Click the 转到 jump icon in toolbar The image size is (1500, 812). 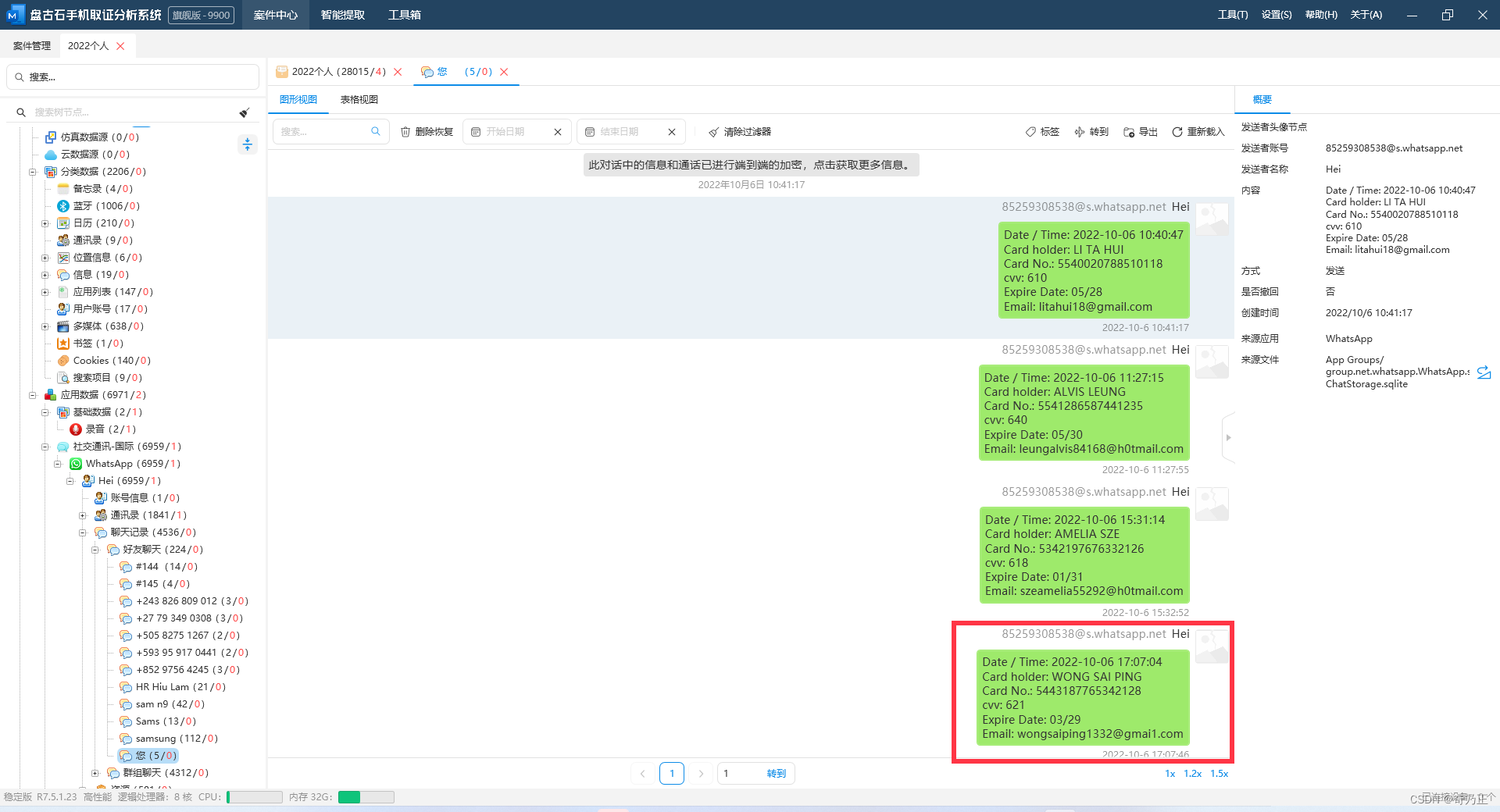1080,132
